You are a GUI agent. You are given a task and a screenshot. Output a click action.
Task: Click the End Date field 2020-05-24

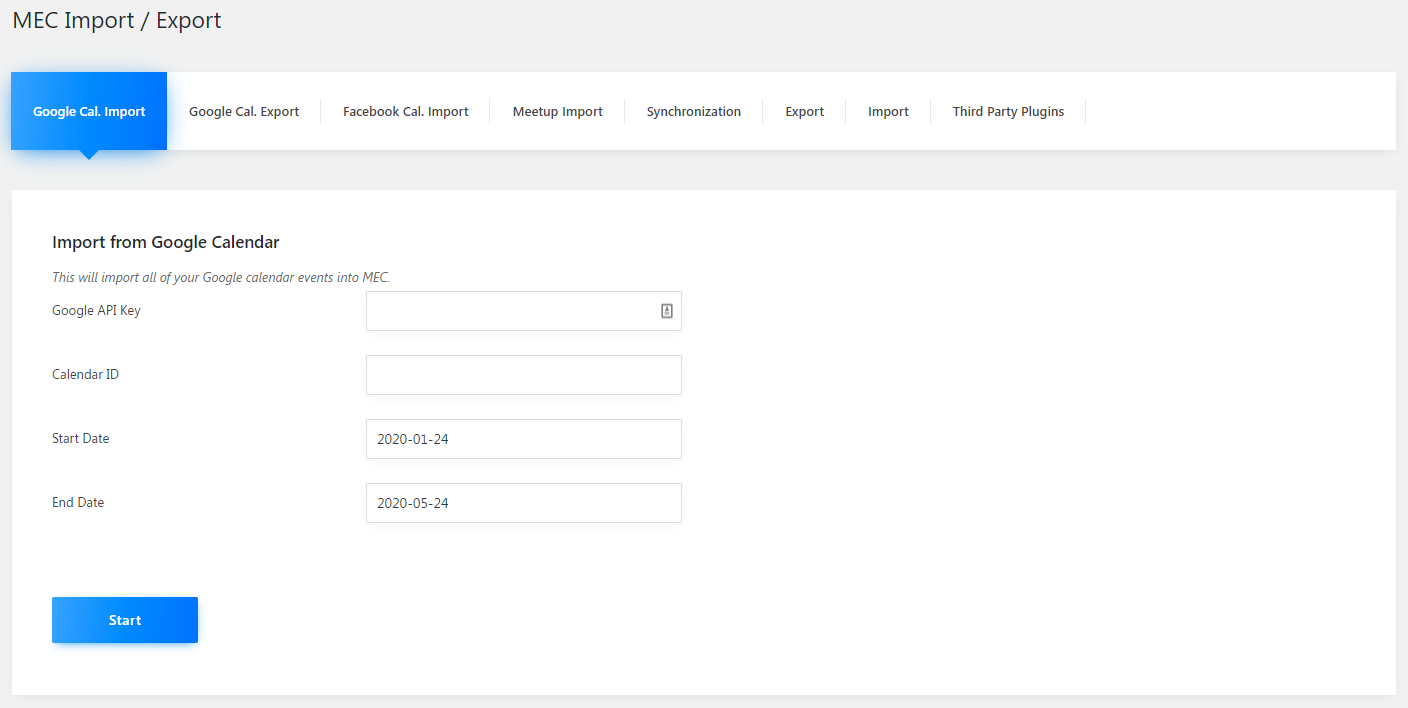(x=524, y=503)
